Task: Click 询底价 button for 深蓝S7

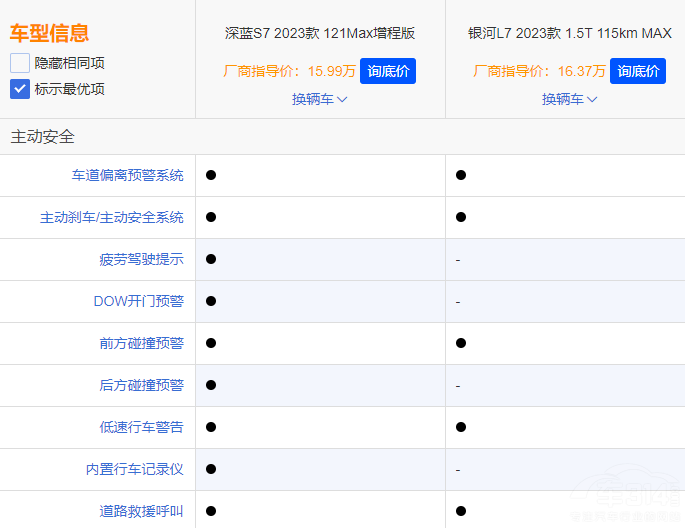Action: coord(387,71)
